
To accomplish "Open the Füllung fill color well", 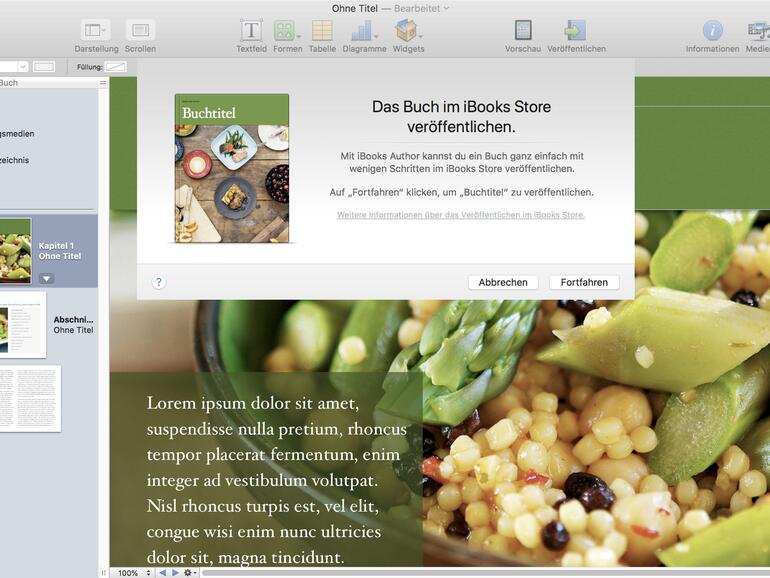I will 116,67.
